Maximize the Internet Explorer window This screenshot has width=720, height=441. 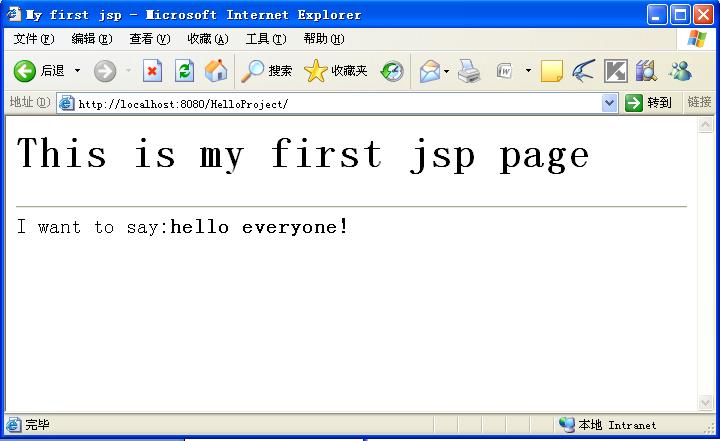[x=680, y=15]
